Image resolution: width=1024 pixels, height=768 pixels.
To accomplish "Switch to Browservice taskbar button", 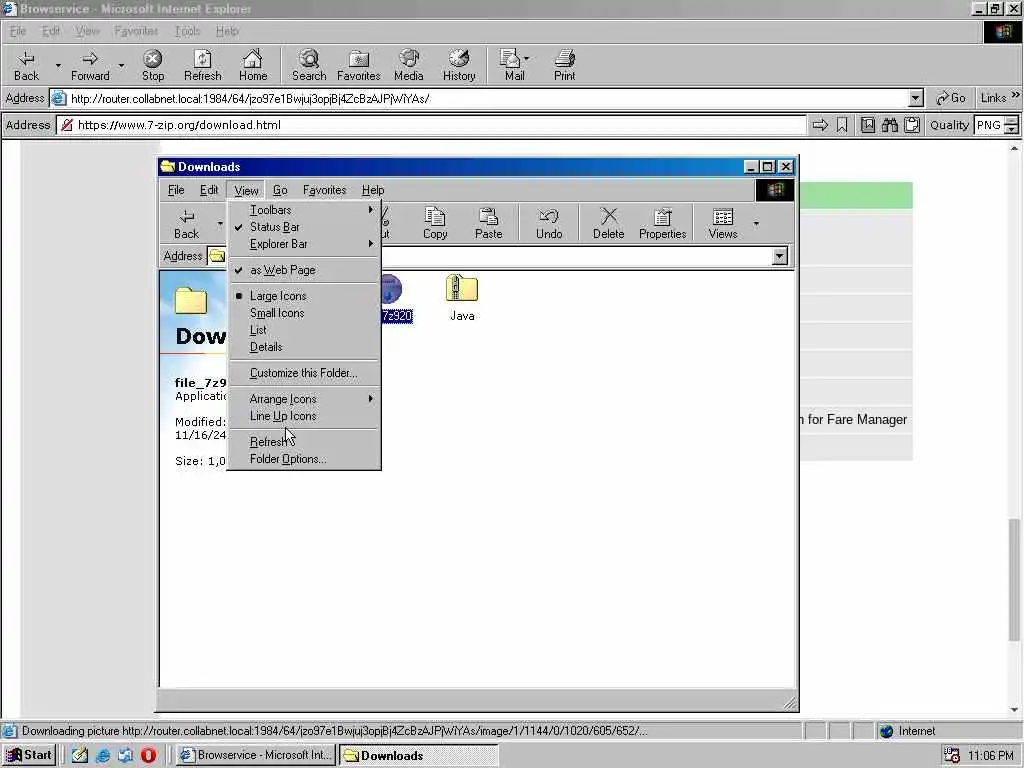I will (257, 755).
